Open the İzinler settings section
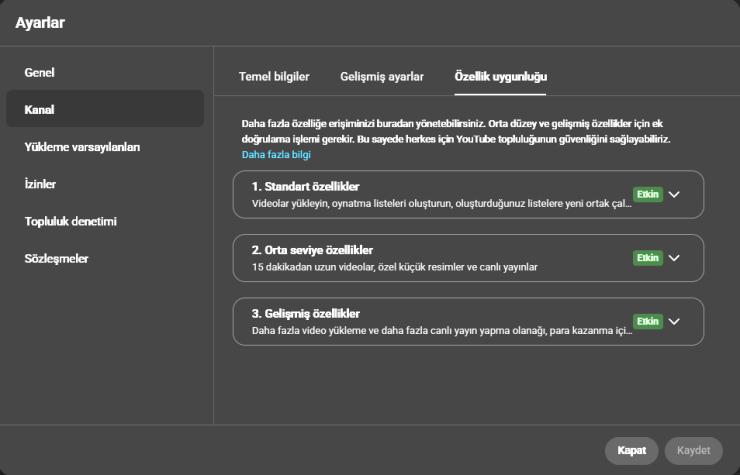 point(40,184)
